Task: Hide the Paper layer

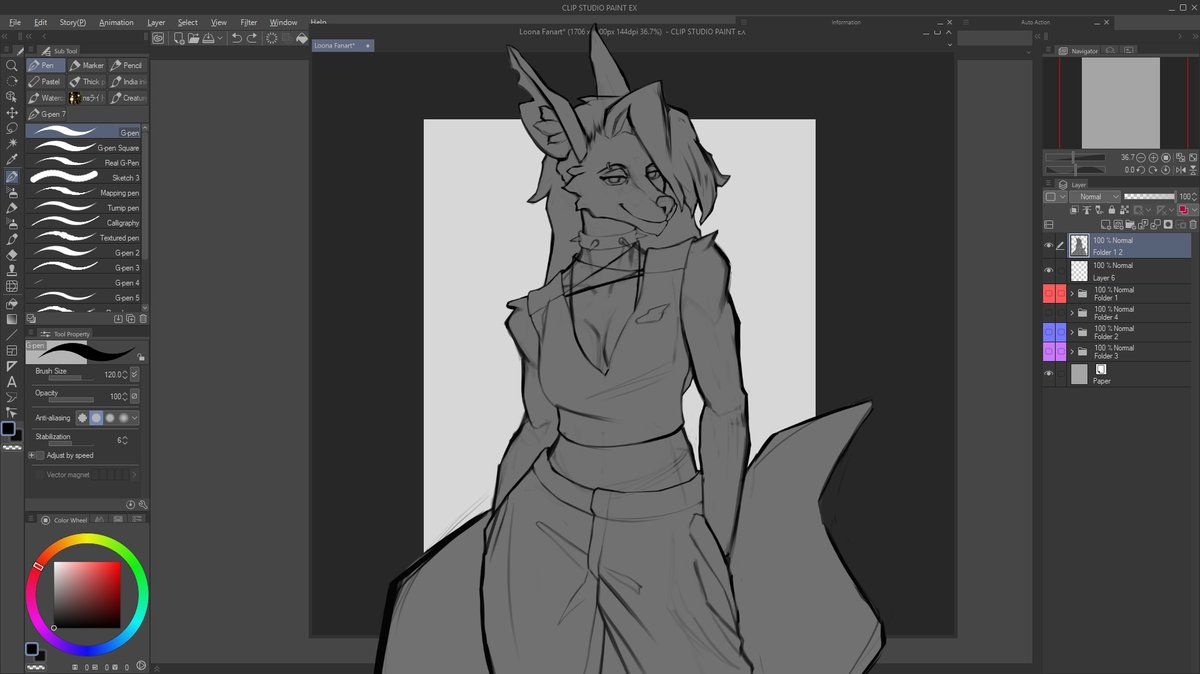Action: pos(1049,374)
